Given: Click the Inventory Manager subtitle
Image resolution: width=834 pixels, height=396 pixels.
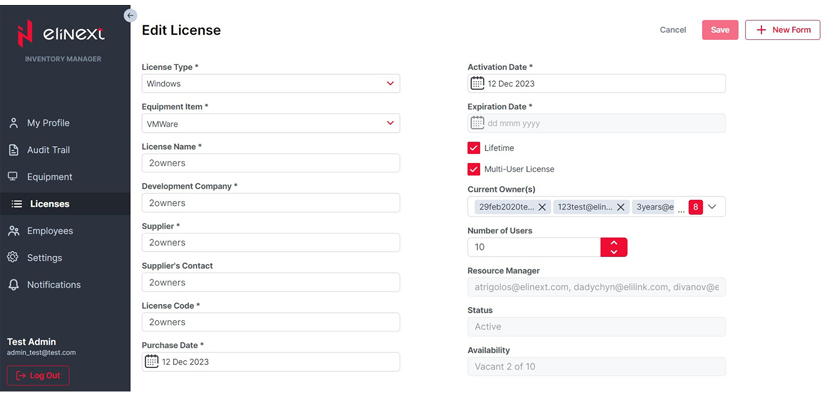Looking at the screenshot, I should 63,59.
